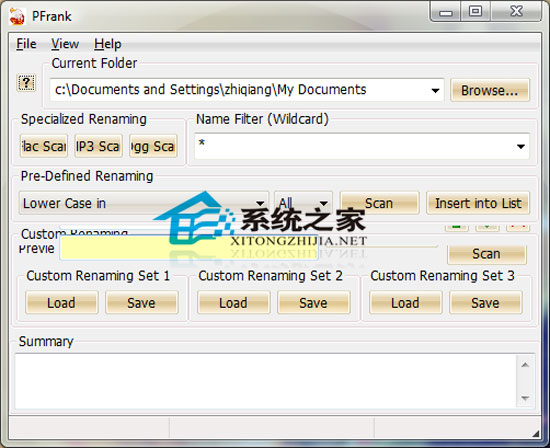
Task: Save Custom Renaming Set 2
Action: coord(314,303)
